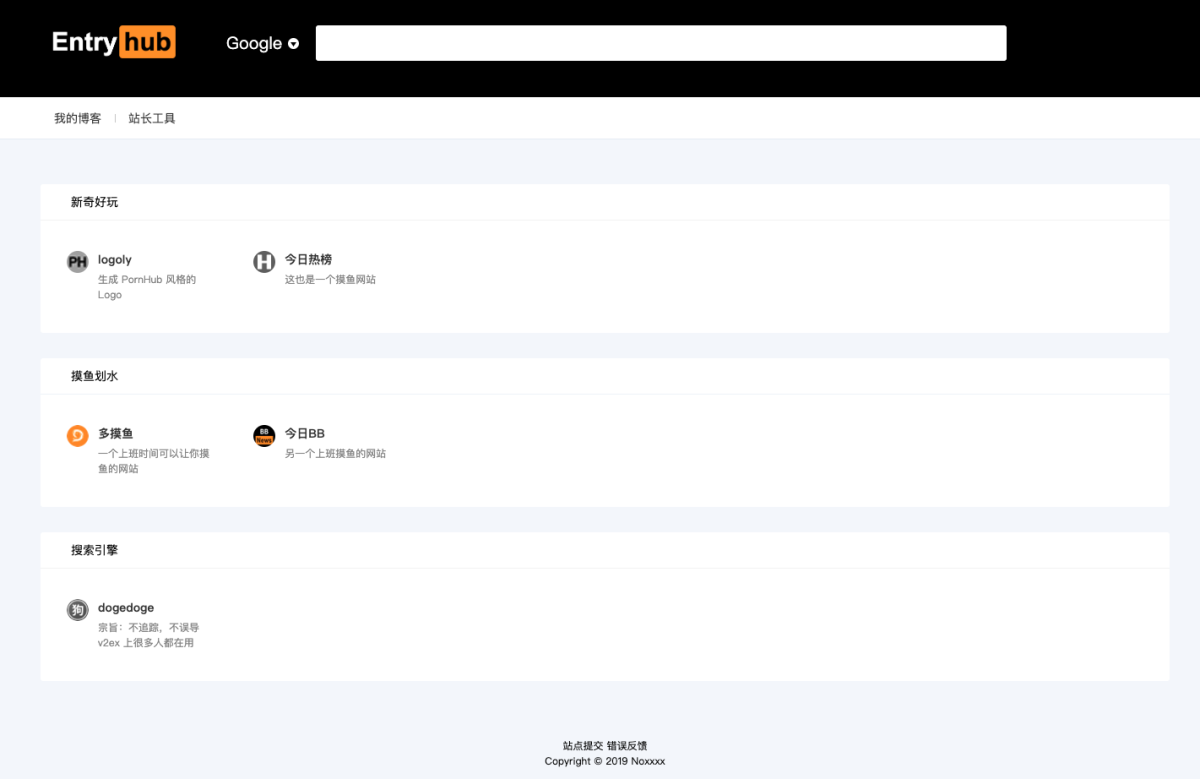Click the Entryhub logo

point(114,42)
